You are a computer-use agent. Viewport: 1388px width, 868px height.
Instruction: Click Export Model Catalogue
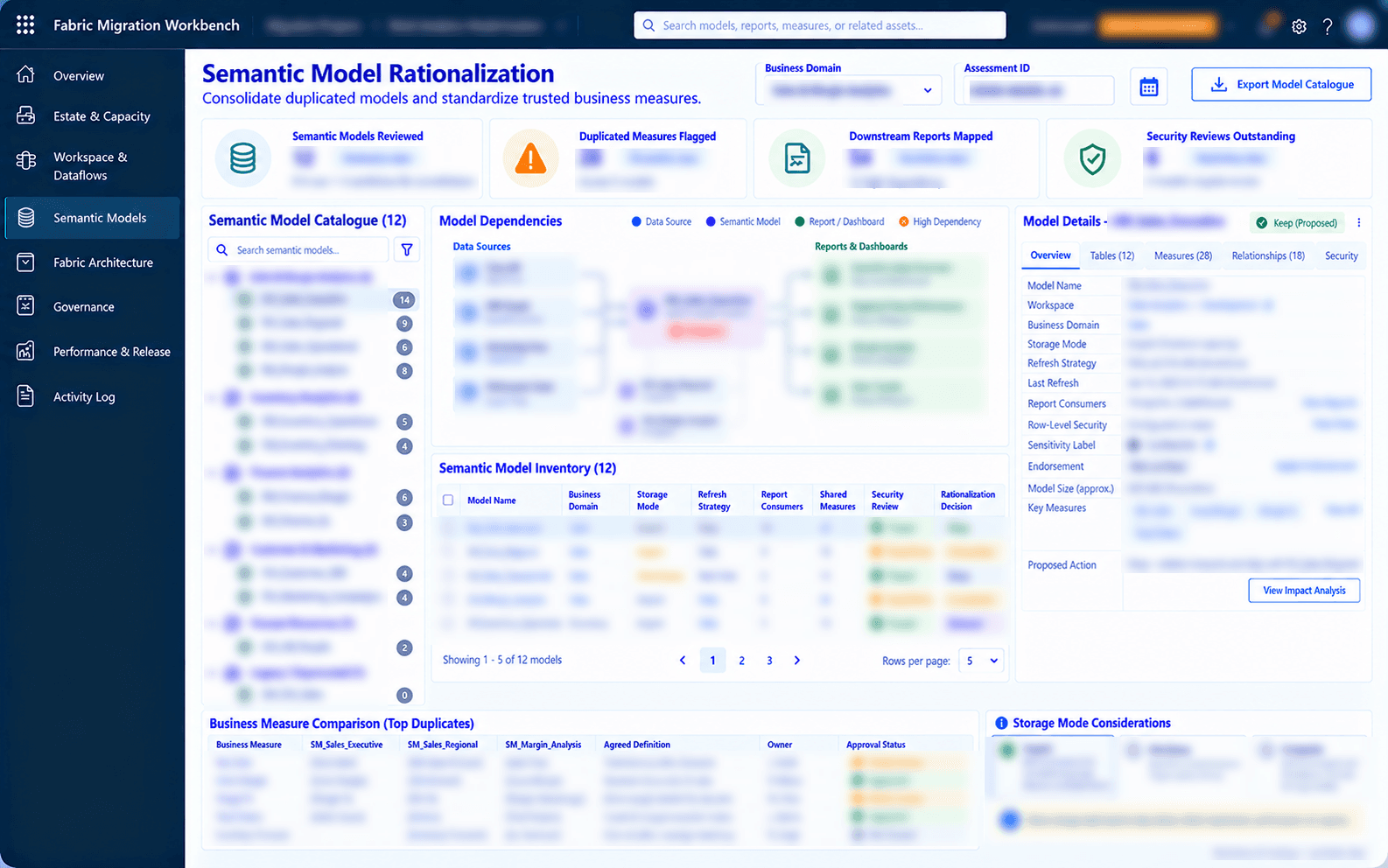click(1281, 85)
